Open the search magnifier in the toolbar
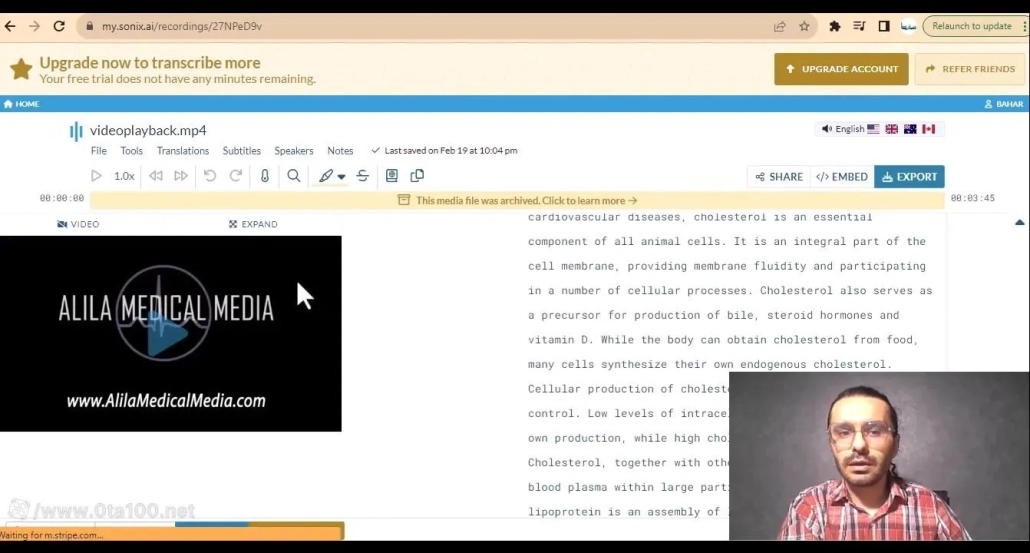 (x=294, y=176)
